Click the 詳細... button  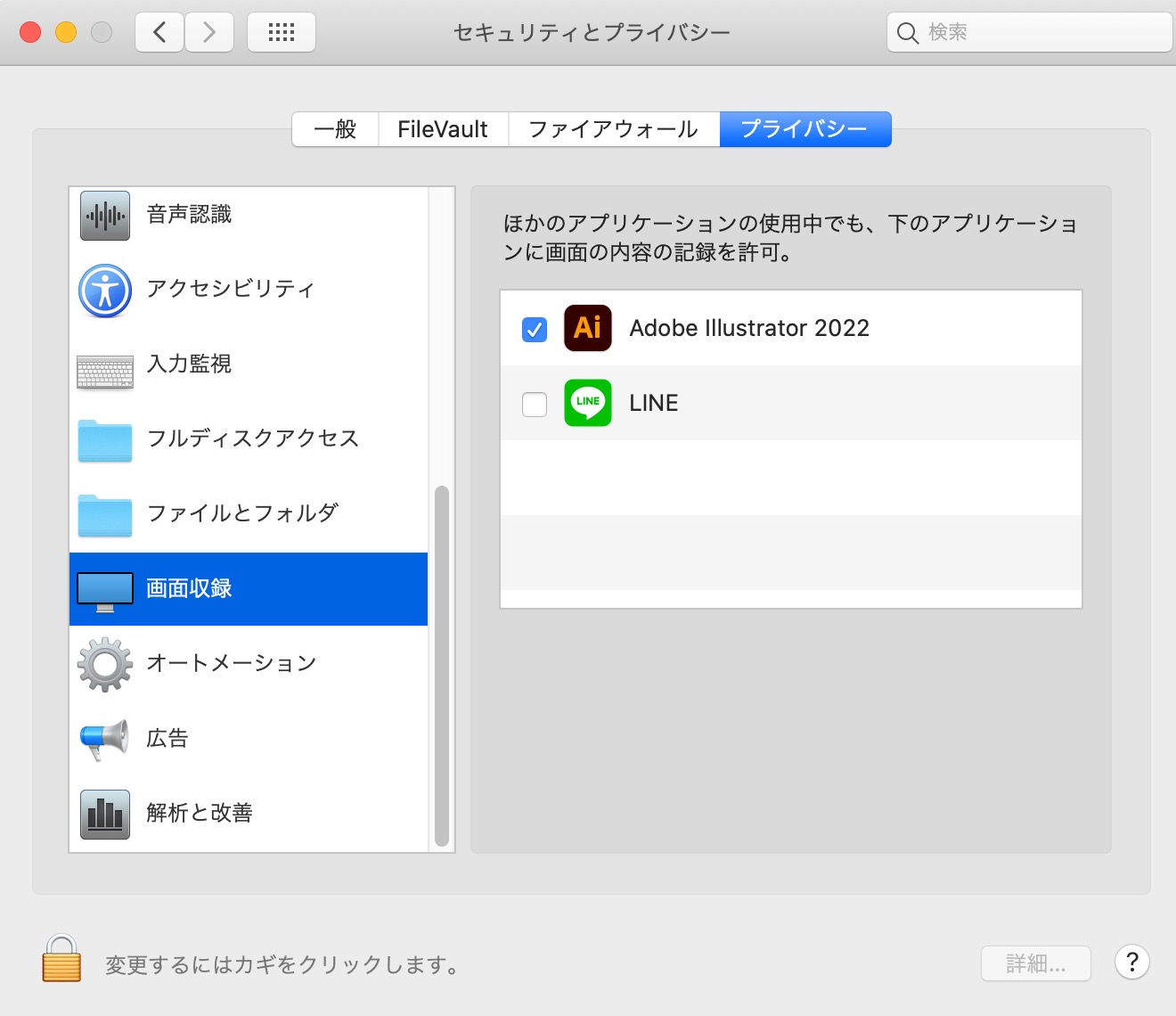1035,963
